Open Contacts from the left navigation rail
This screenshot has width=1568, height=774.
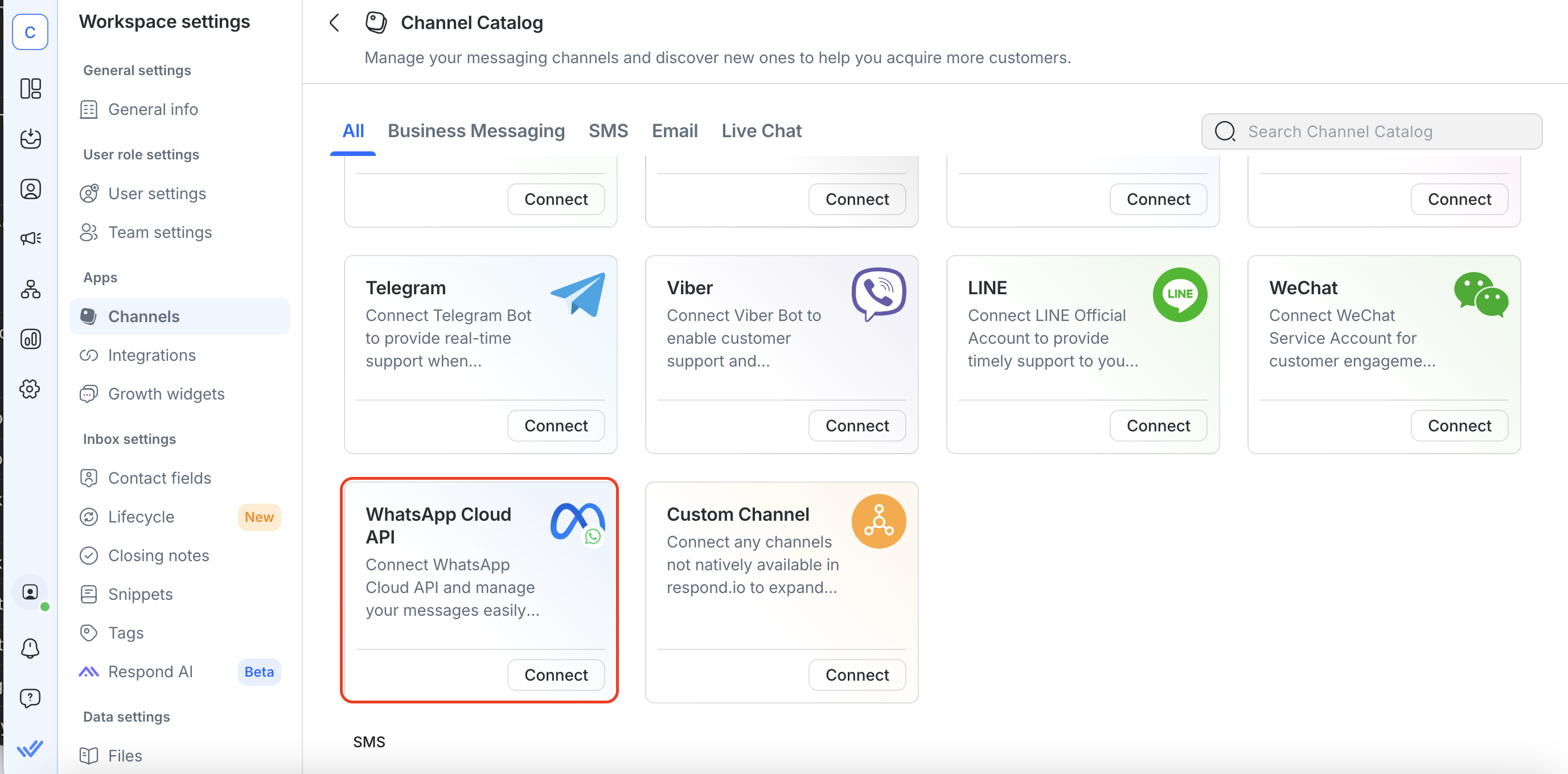30,188
